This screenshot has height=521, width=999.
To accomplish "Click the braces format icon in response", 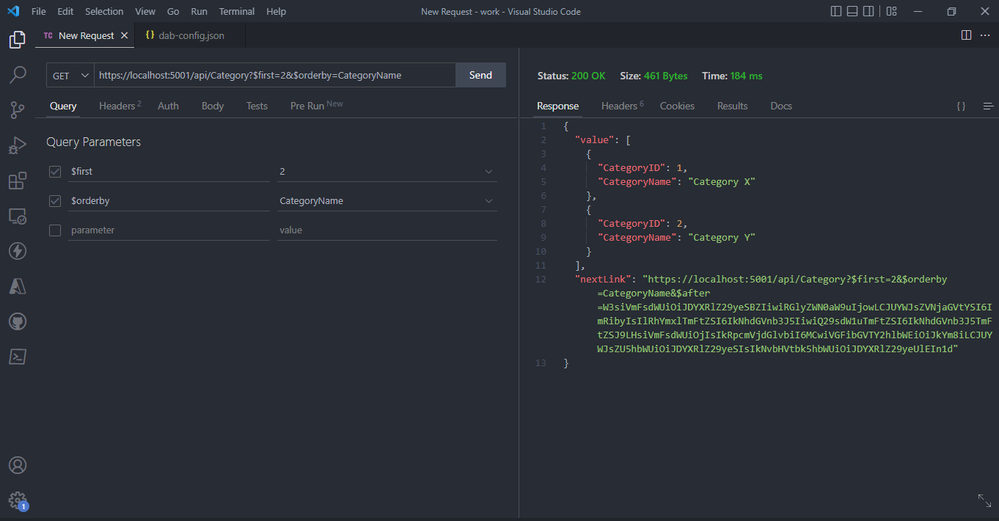I will coord(961,106).
